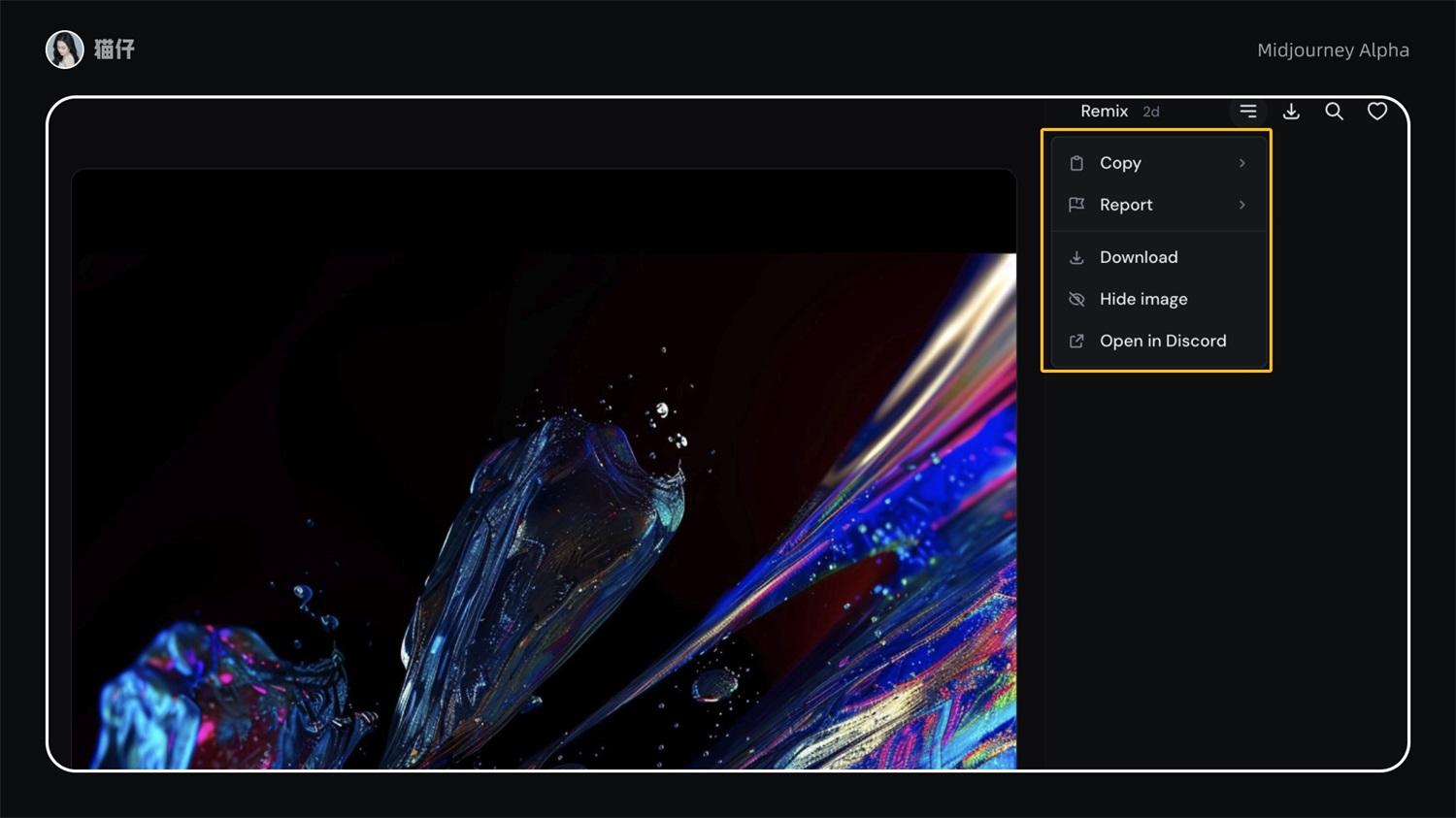
Task: Click the magnifier search icon
Action: 1335,112
